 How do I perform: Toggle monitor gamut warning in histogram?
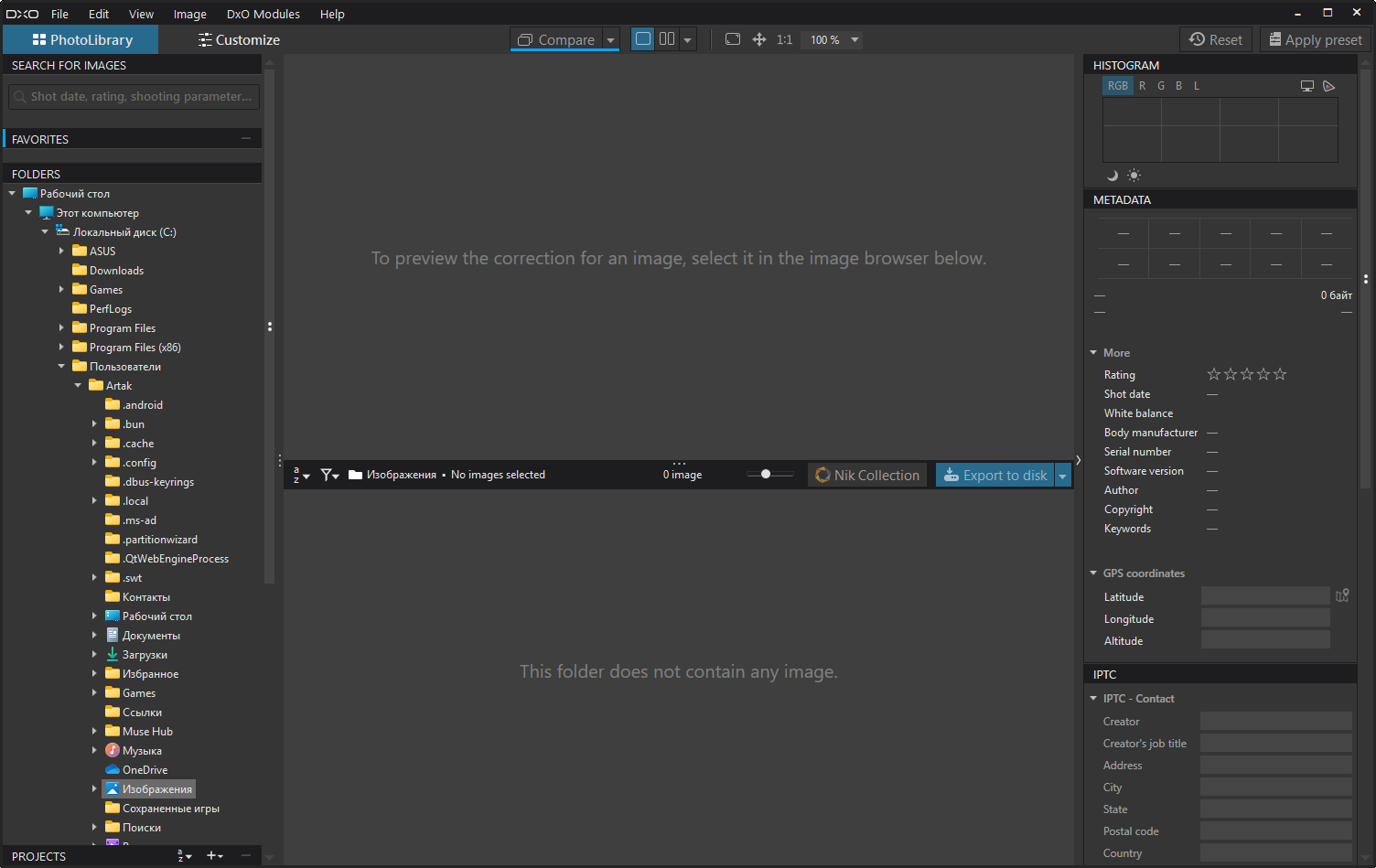tap(1307, 86)
